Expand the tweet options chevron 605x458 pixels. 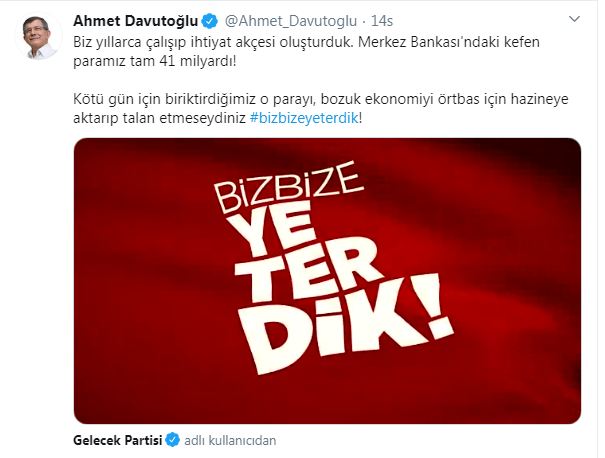(x=575, y=19)
